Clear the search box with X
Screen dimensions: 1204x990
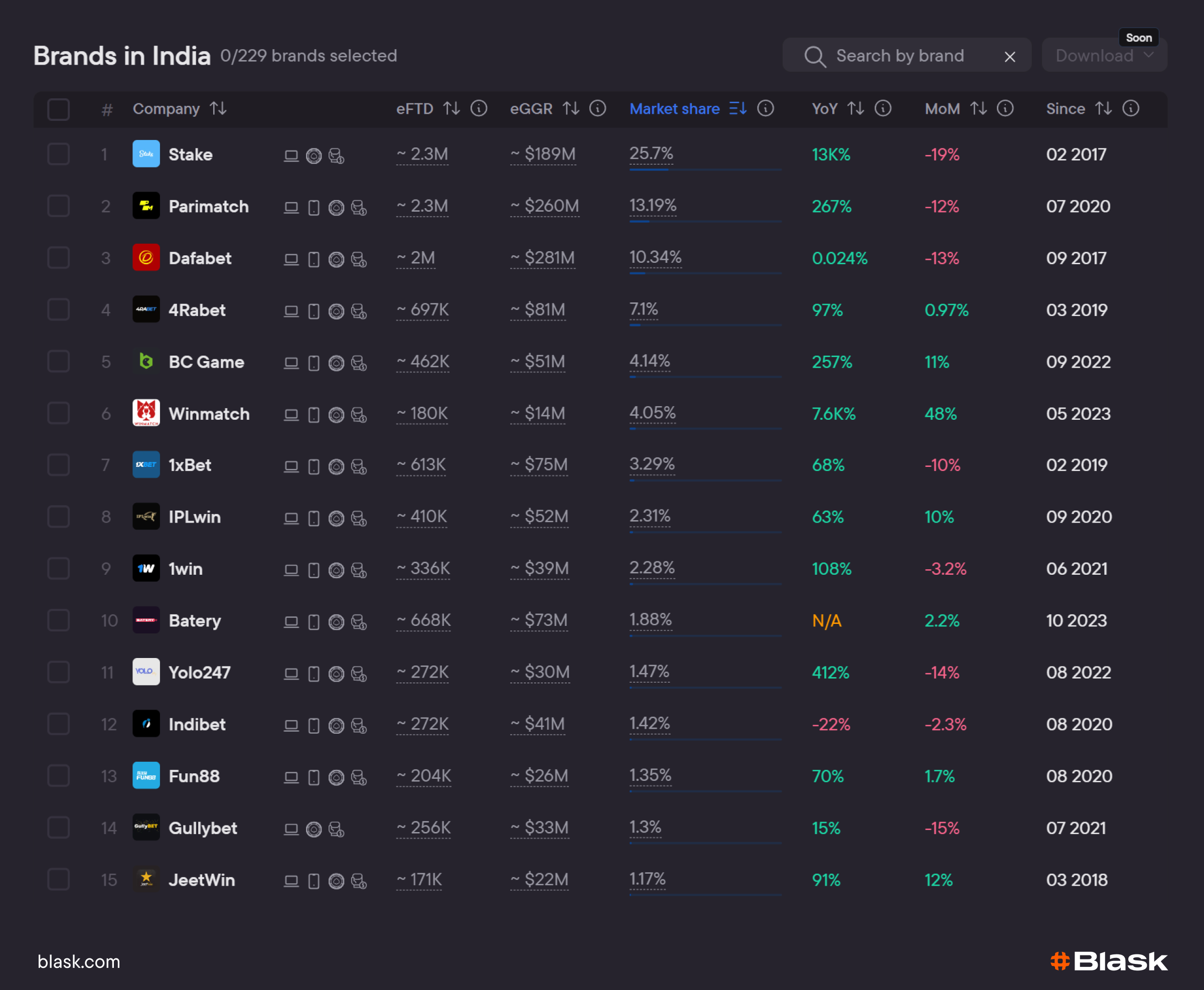[1009, 57]
